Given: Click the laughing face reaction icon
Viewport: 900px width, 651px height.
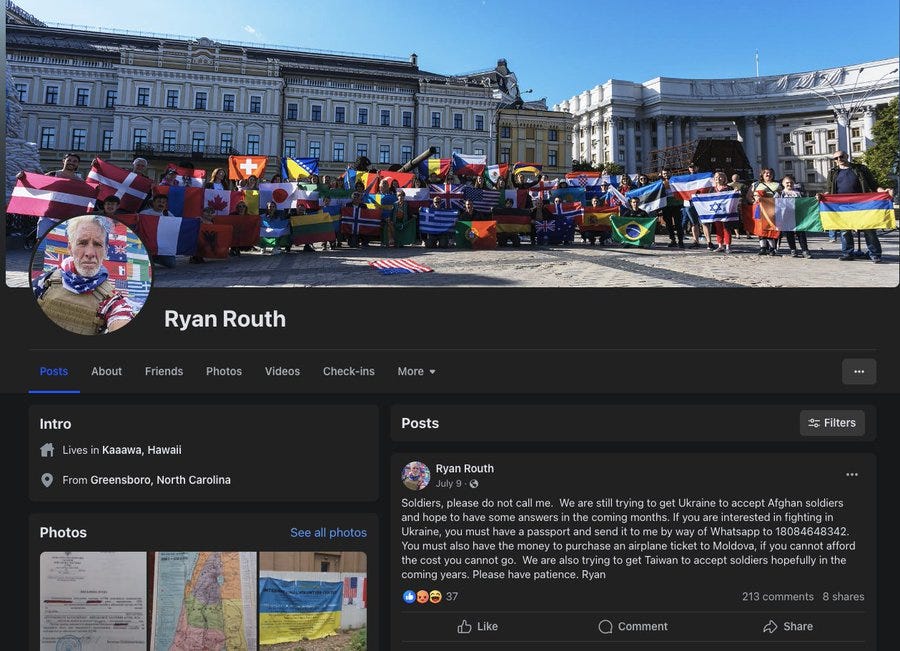Looking at the screenshot, I should coord(436,597).
